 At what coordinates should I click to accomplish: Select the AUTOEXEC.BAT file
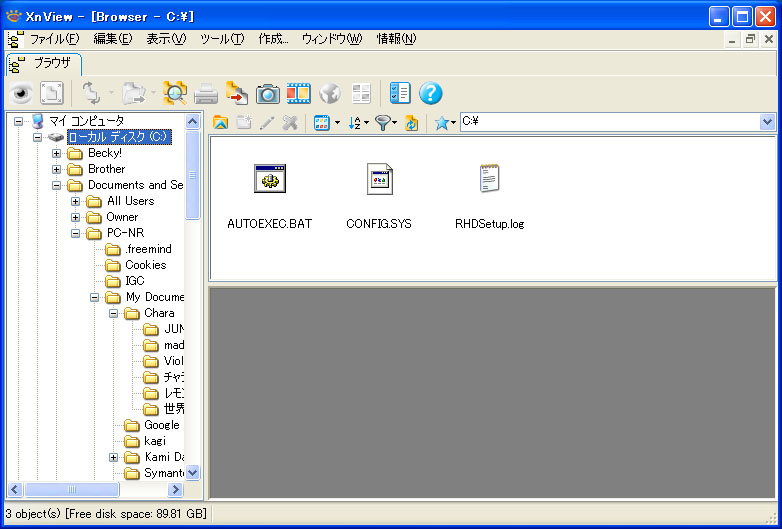point(269,196)
